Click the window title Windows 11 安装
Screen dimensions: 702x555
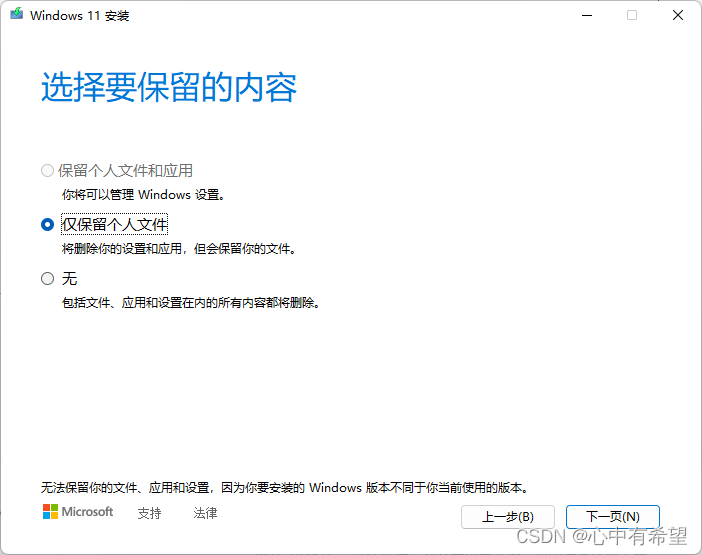tap(80, 16)
